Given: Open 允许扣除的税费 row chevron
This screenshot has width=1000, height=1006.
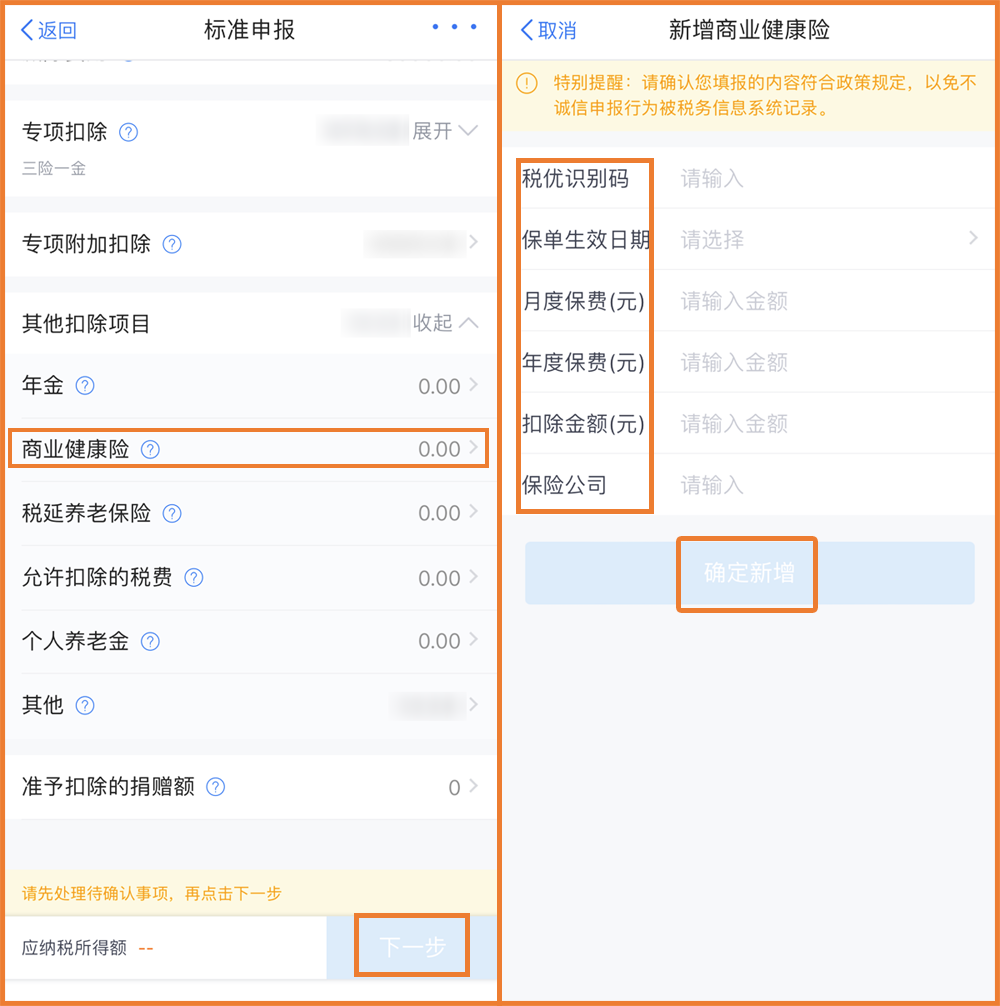Looking at the screenshot, I should point(473,576).
